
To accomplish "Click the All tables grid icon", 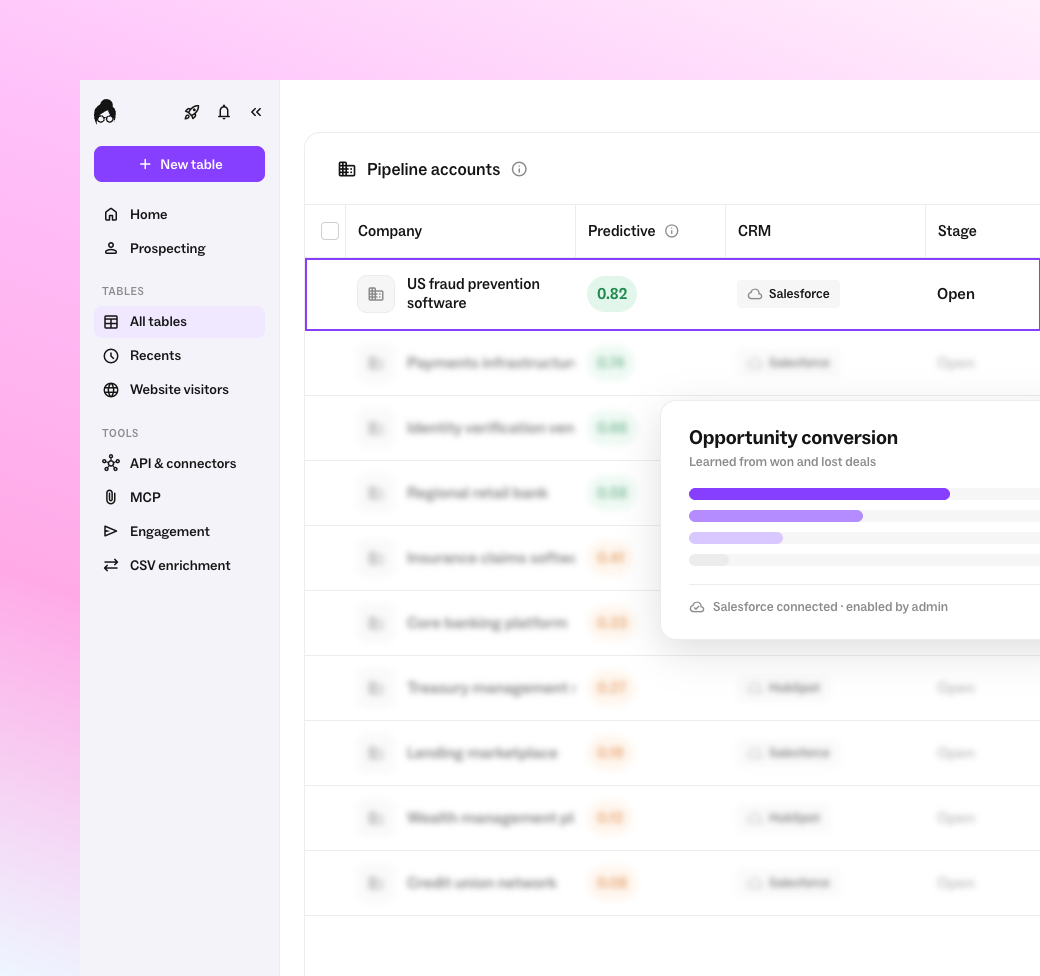I will click(111, 322).
